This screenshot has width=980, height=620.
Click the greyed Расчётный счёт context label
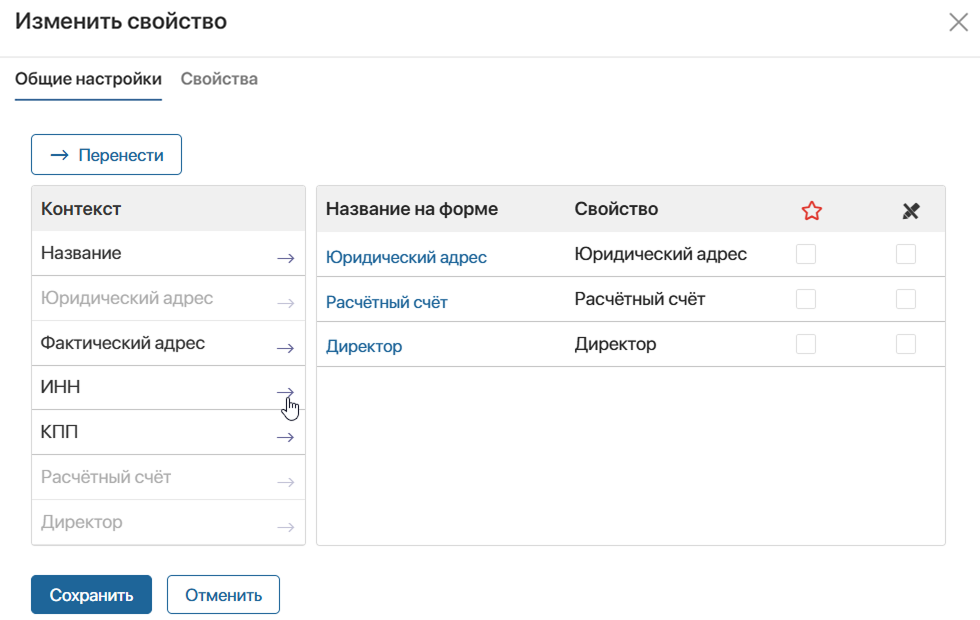click(106, 477)
